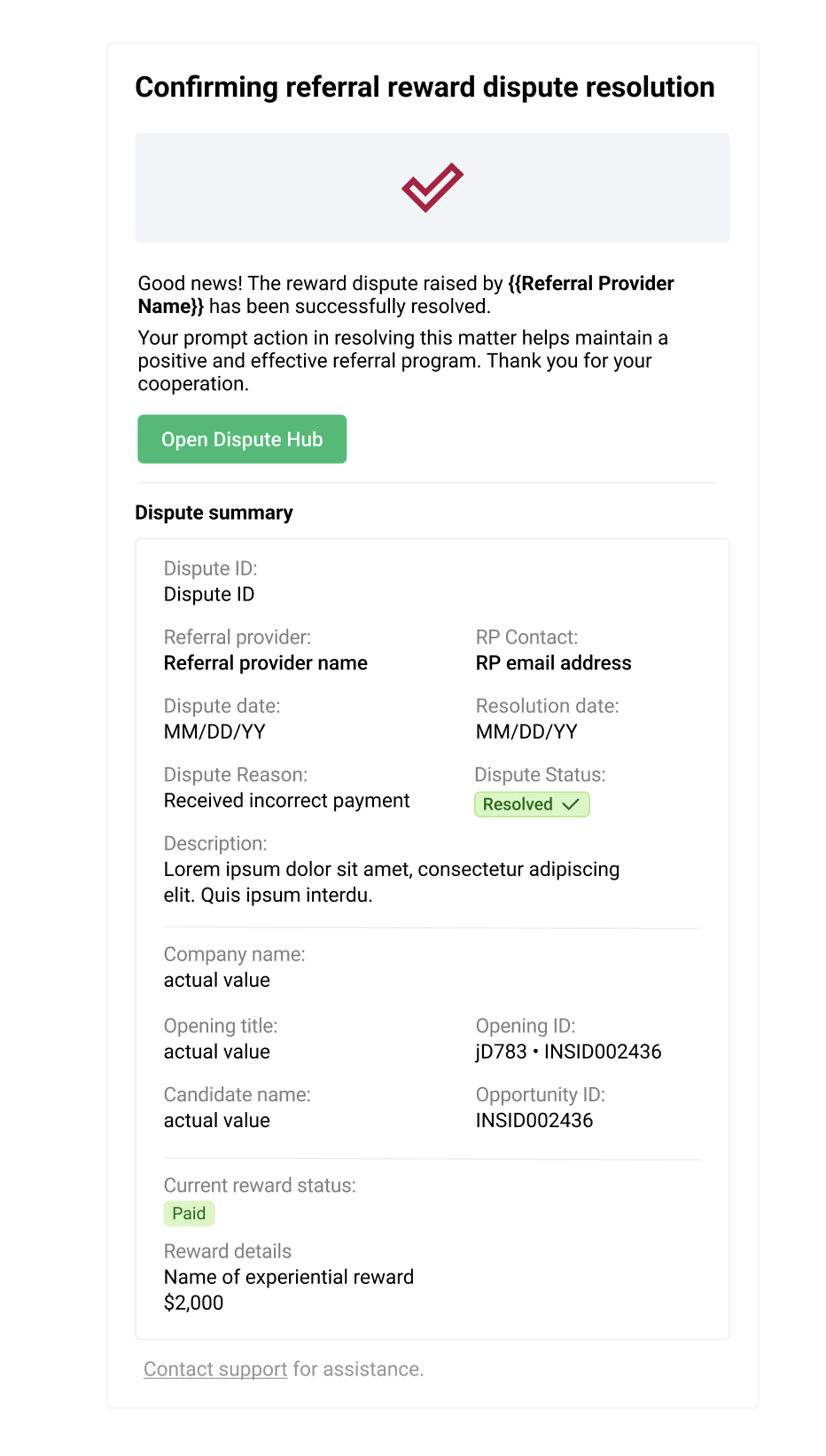Click the Dispute summary section heading
826x1456 pixels.
(214, 513)
